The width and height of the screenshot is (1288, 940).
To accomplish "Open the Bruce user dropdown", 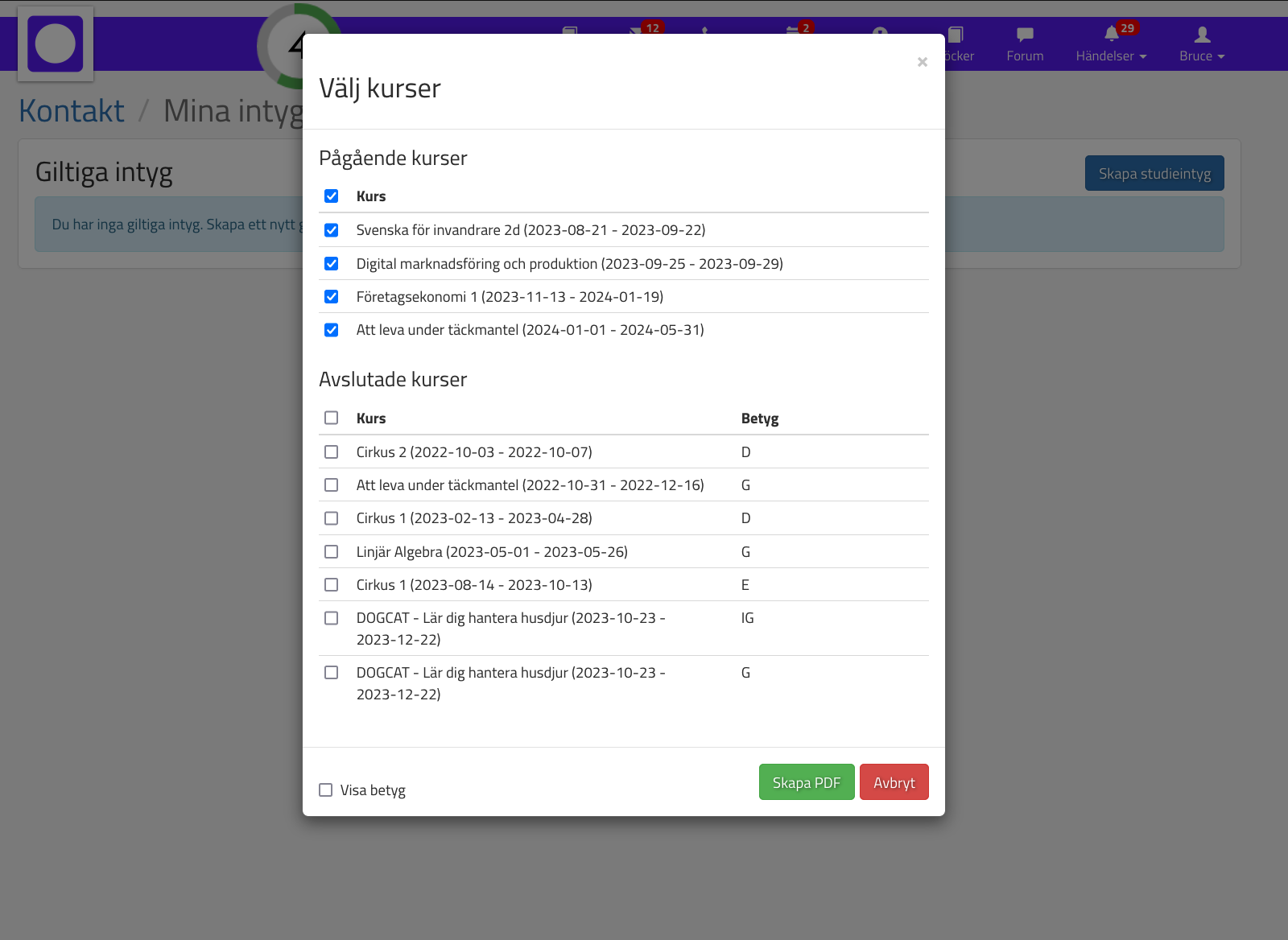I will click(x=1201, y=45).
